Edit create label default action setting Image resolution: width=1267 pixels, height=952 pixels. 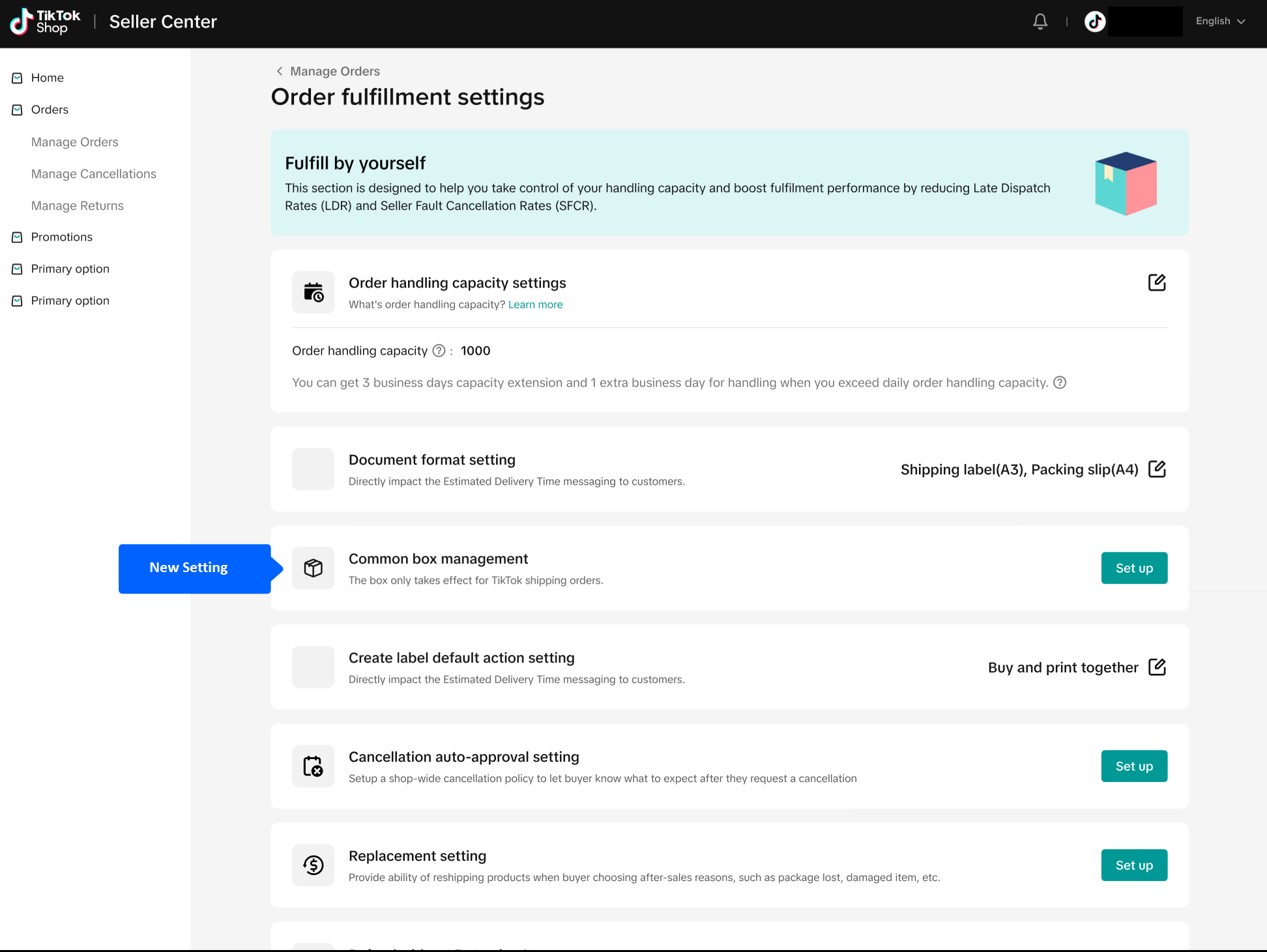[x=1157, y=667]
